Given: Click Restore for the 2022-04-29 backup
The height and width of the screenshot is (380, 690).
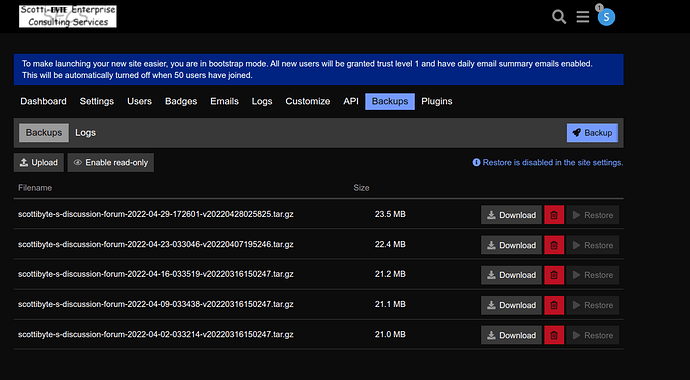Looking at the screenshot, I should (x=593, y=215).
